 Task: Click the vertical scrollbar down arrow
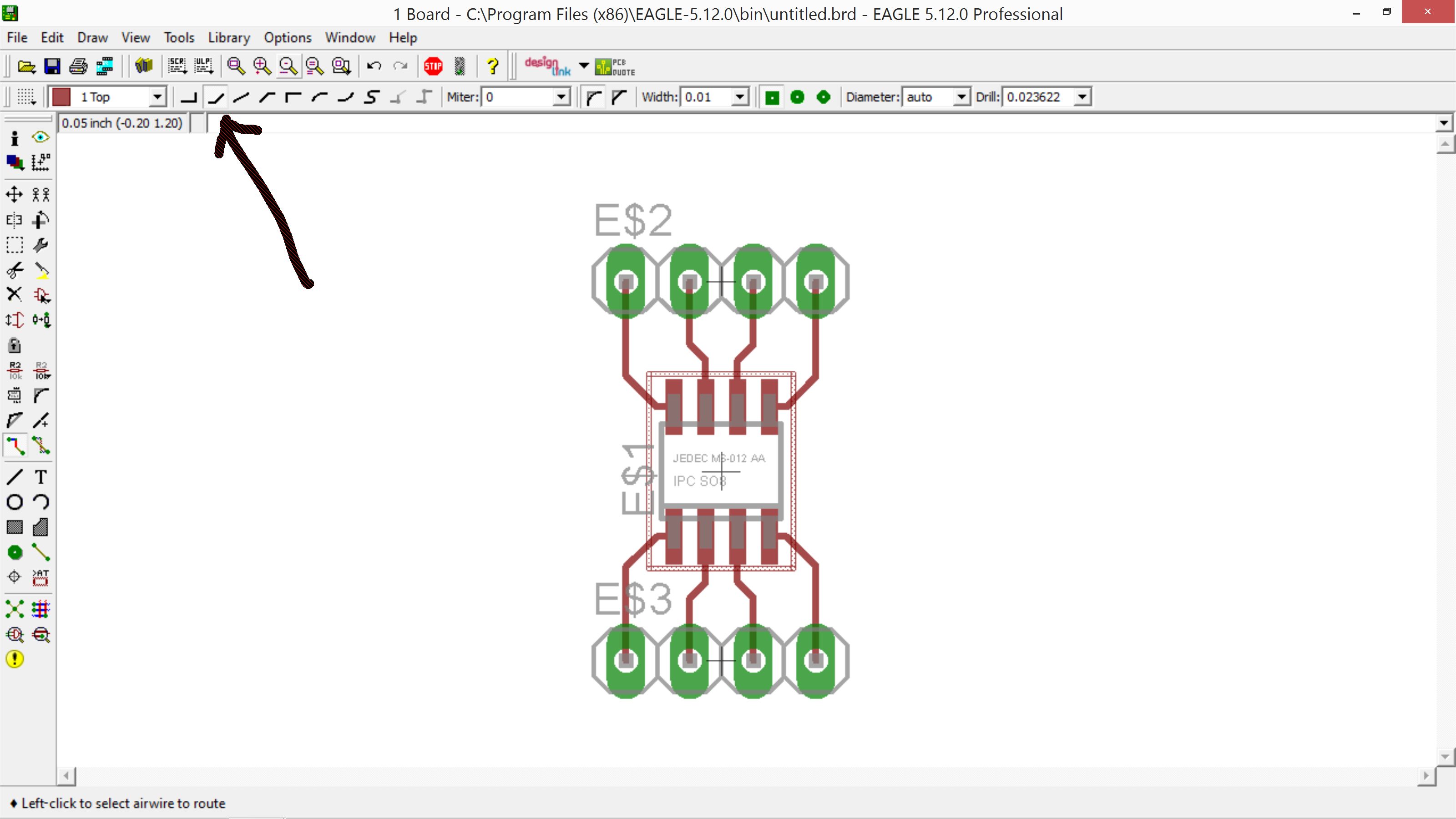[1445, 756]
